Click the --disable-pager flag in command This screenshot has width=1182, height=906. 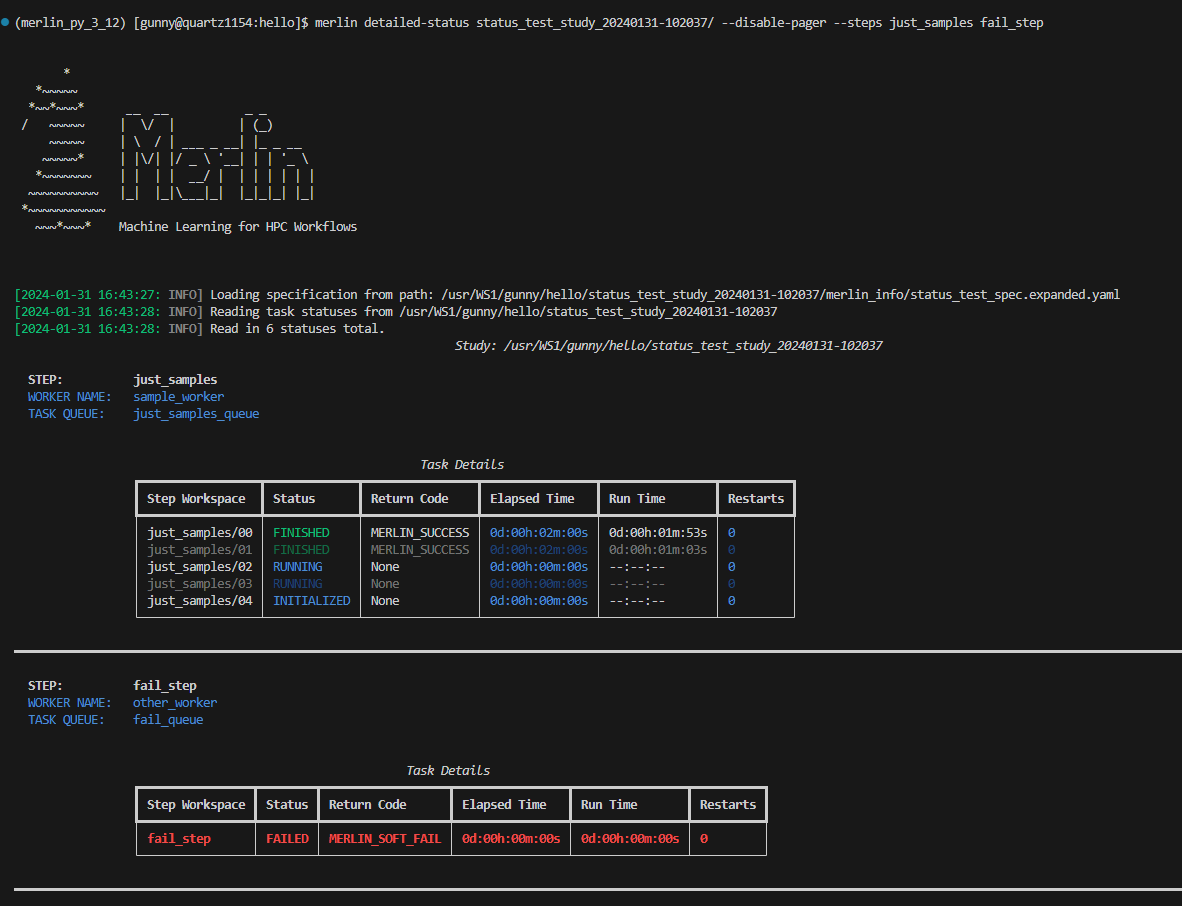pyautogui.click(x=773, y=23)
